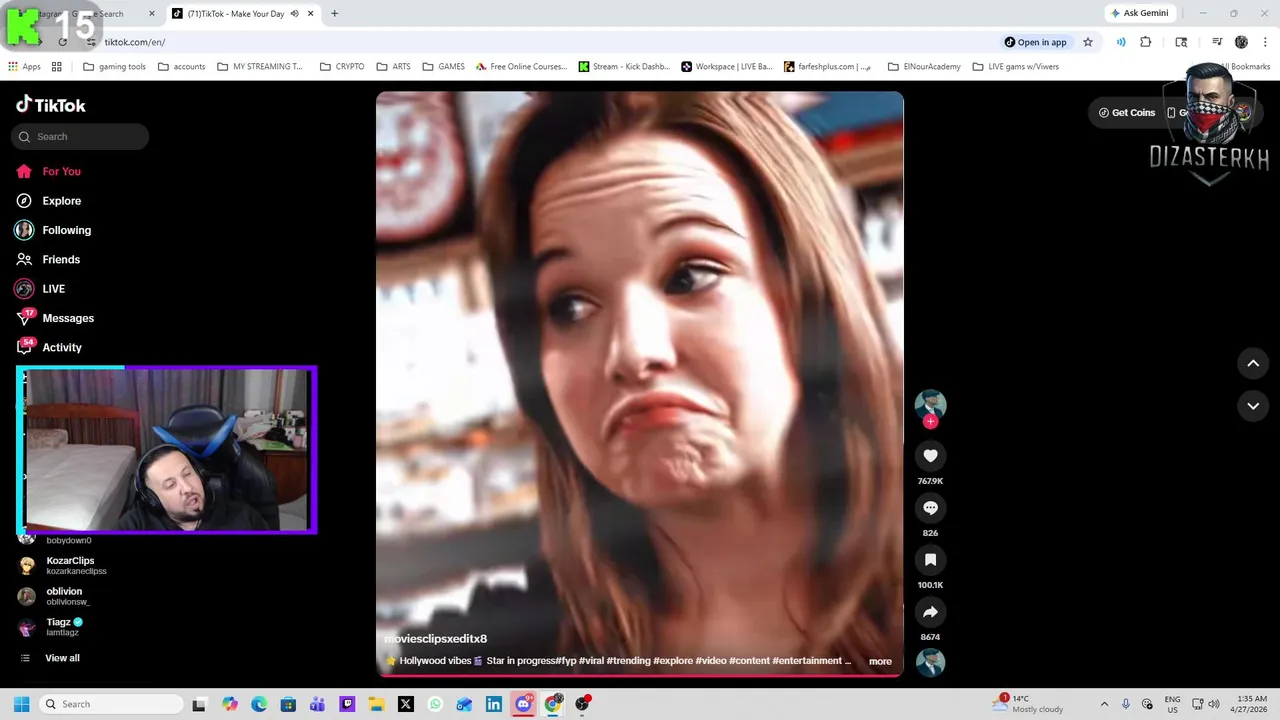Bookmark this page with star icon
1280x720 pixels.
click(1088, 42)
